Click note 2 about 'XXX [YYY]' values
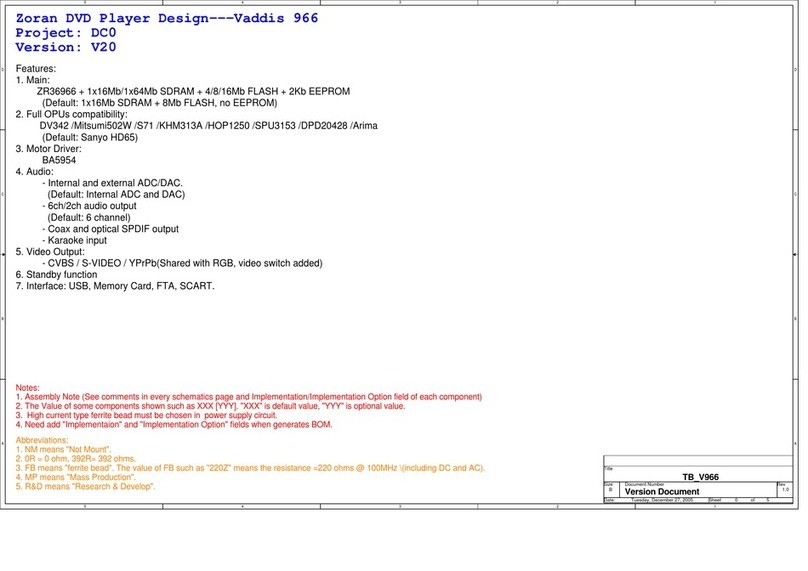The width and height of the screenshot is (808, 571). 210,406
